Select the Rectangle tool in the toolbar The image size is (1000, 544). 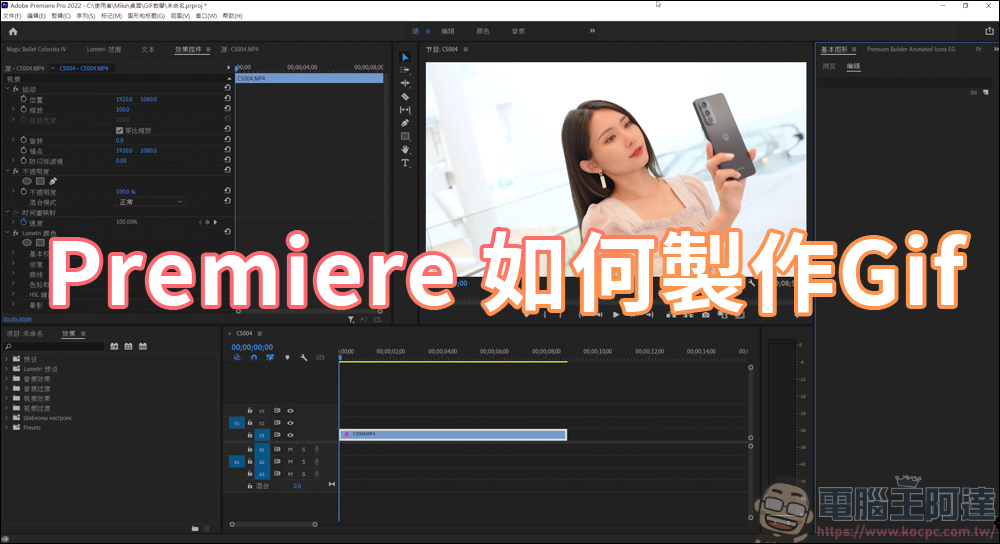[405, 136]
